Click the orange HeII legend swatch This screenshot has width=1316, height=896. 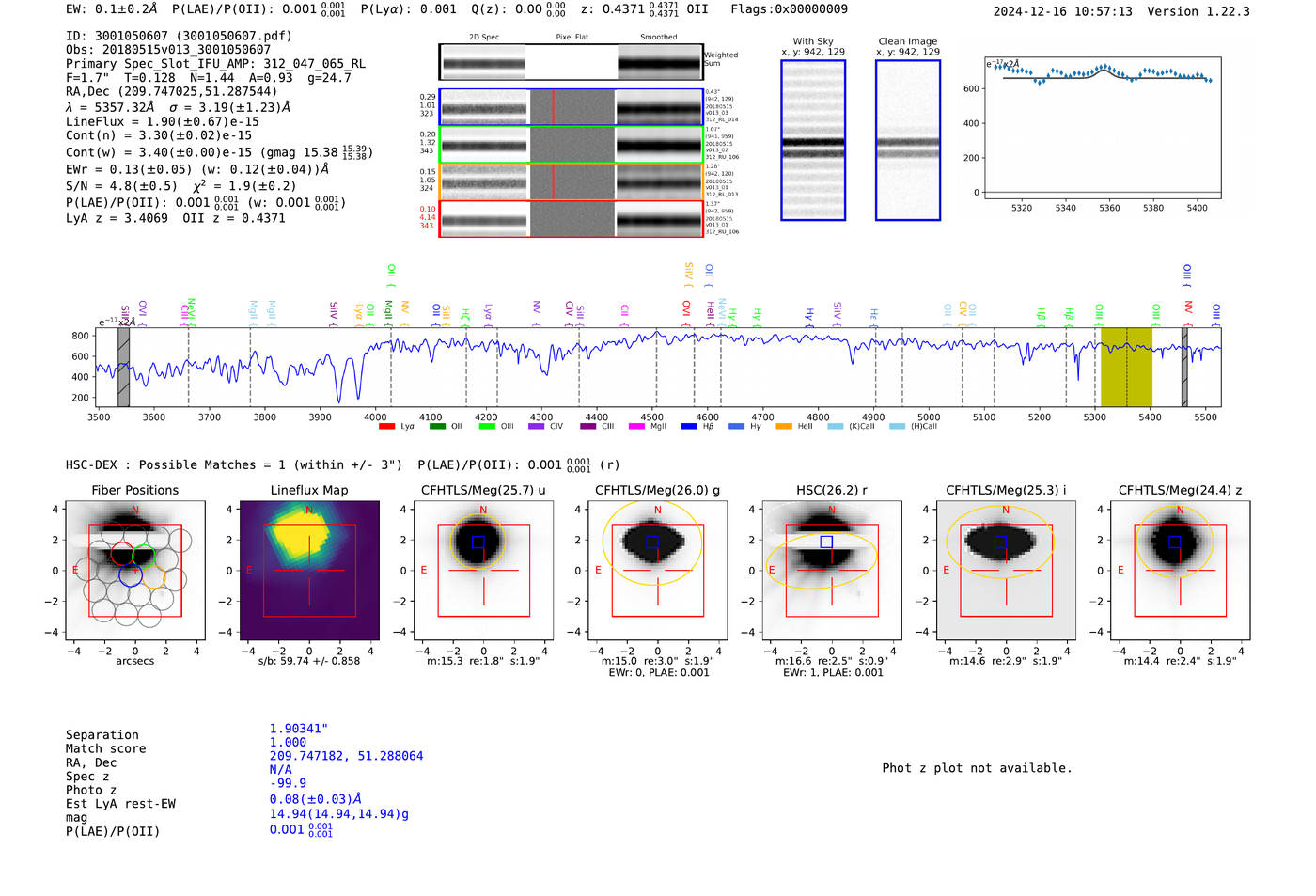pyautogui.click(x=784, y=426)
